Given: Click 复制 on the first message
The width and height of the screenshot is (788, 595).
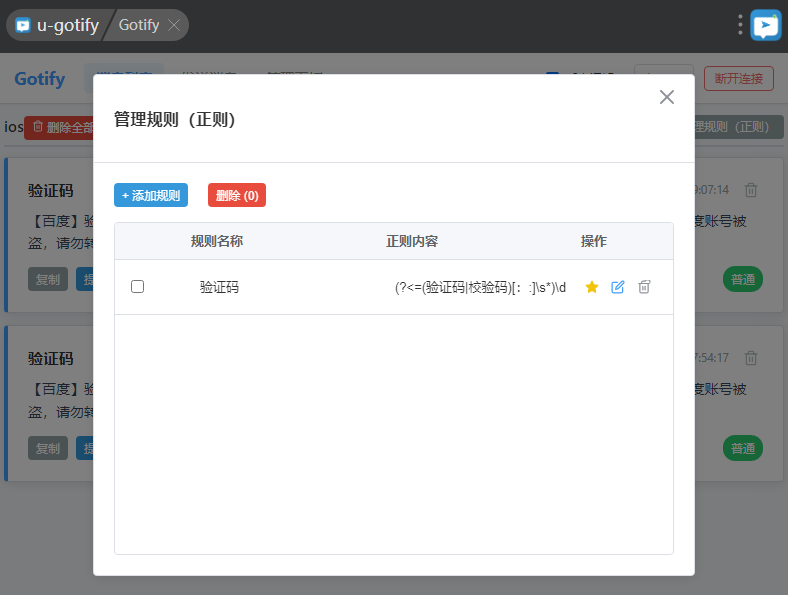Looking at the screenshot, I should tap(48, 280).
